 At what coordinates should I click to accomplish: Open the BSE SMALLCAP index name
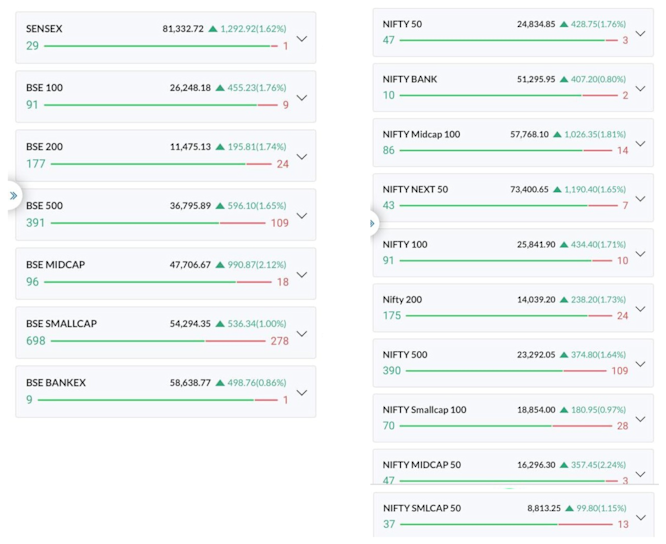(62, 324)
